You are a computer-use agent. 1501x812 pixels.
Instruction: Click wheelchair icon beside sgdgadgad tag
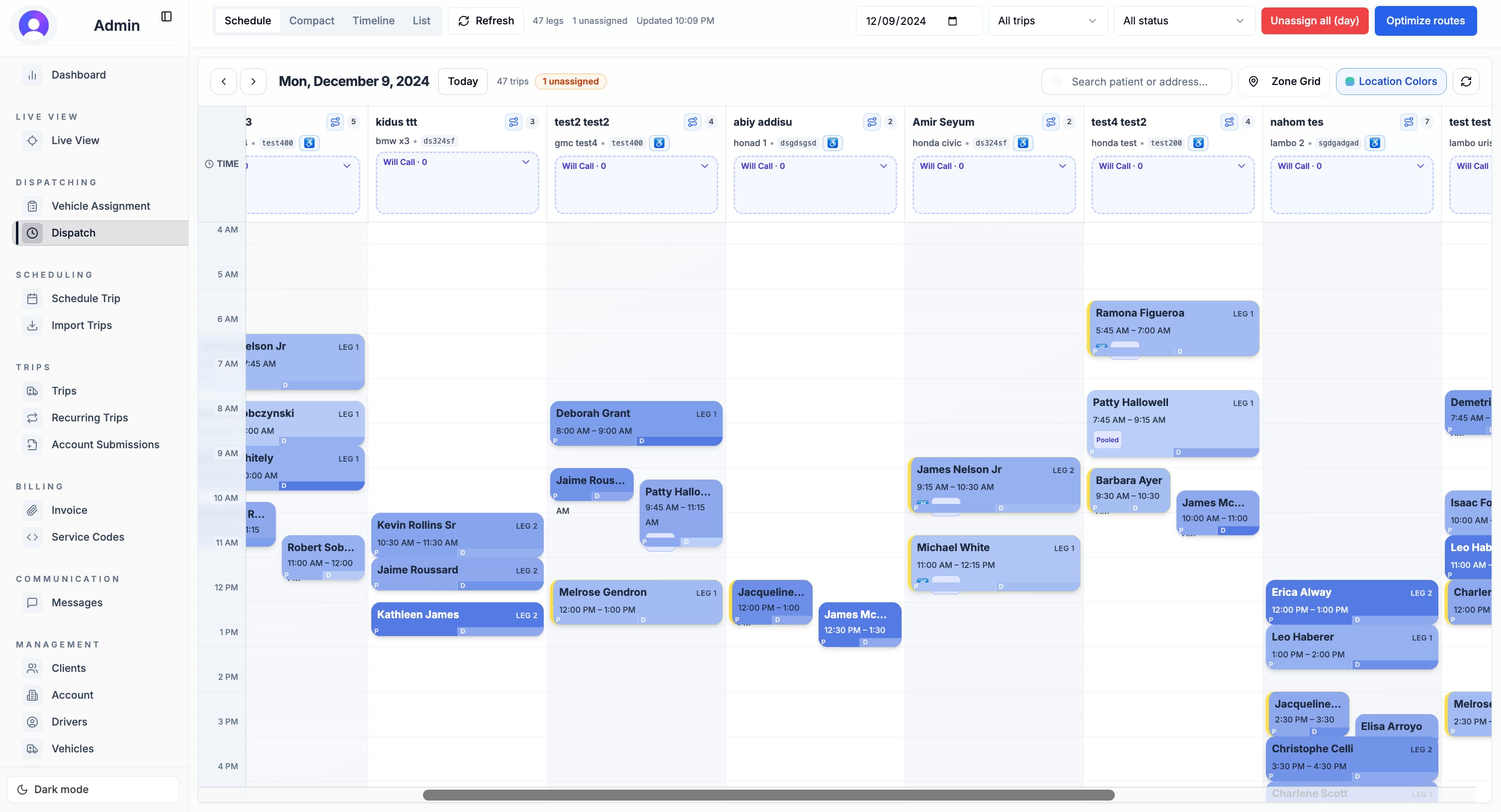click(x=1375, y=143)
